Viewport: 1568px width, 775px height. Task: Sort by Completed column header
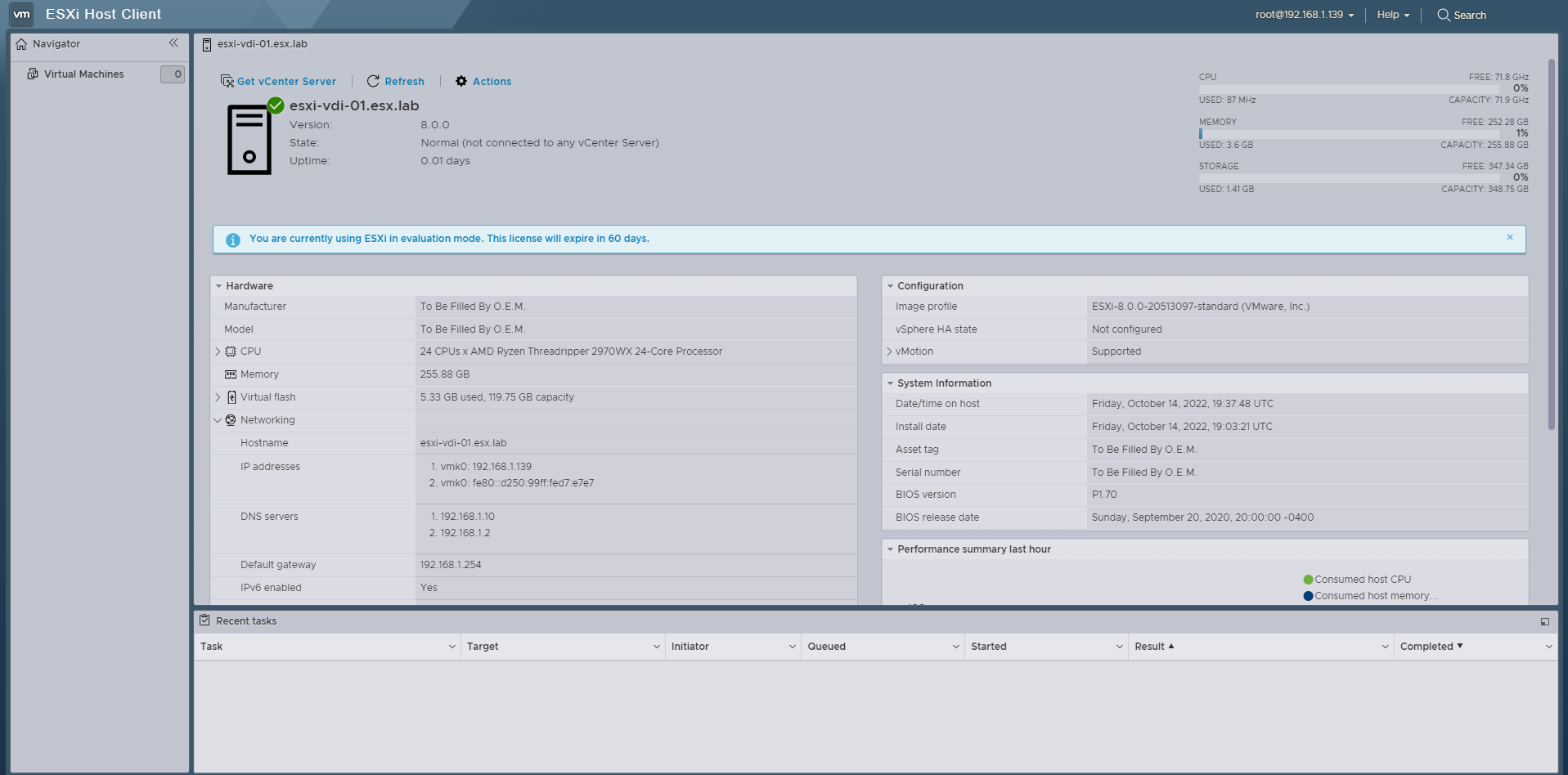pos(1426,647)
